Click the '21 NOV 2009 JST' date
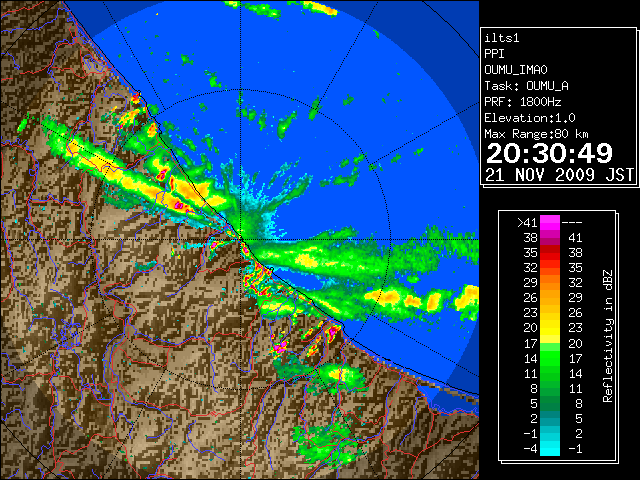Screen dimensions: 640x480 [560, 175]
